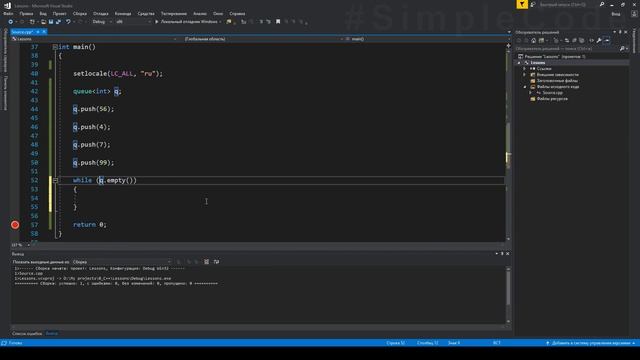This screenshot has height=360, width=640.
Task: Click the Вход sign-in link
Action: [616, 14]
